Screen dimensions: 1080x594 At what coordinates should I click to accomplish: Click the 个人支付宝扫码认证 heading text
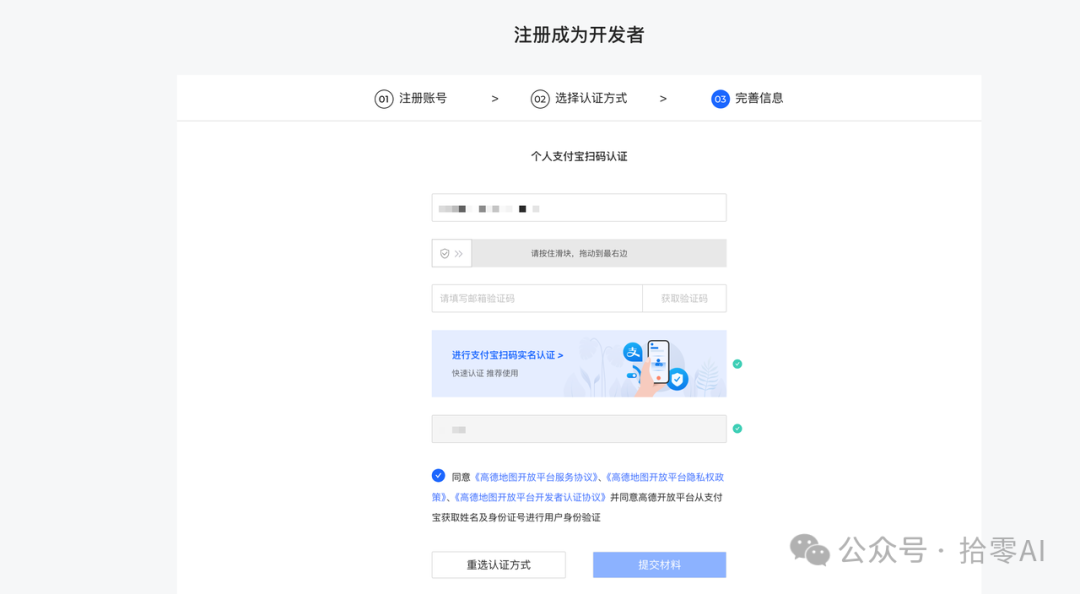click(579, 156)
